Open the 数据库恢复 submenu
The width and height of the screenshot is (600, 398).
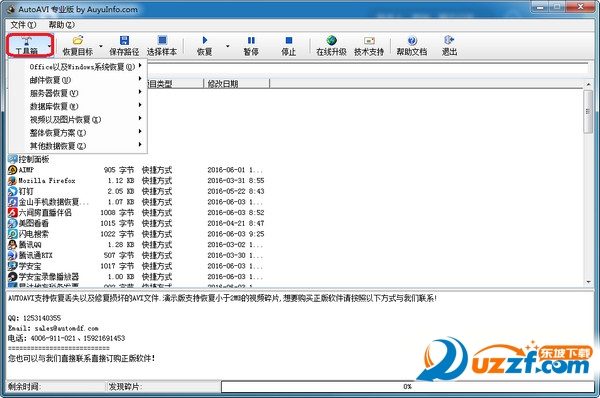78,106
